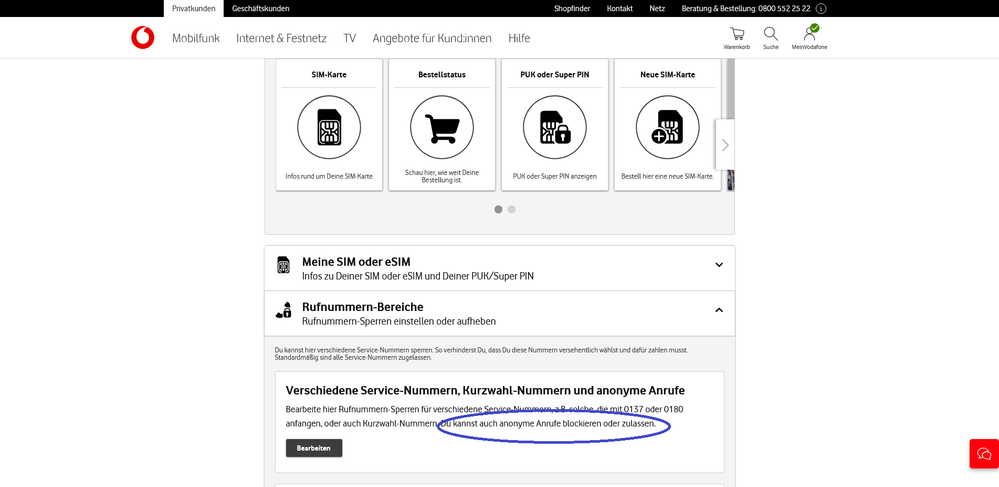The image size is (999, 487).
Task: Open the Internet & Festnetz menu
Action: coord(281,38)
